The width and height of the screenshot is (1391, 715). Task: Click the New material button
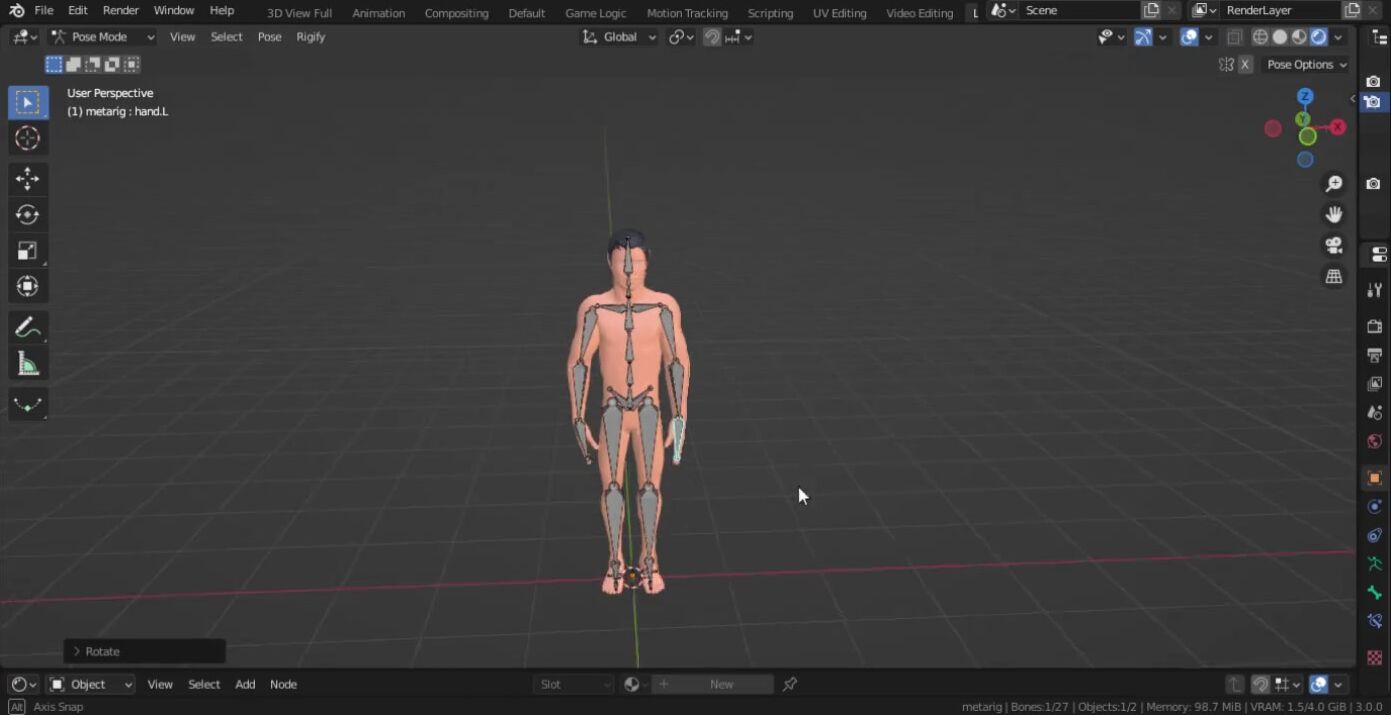721,684
